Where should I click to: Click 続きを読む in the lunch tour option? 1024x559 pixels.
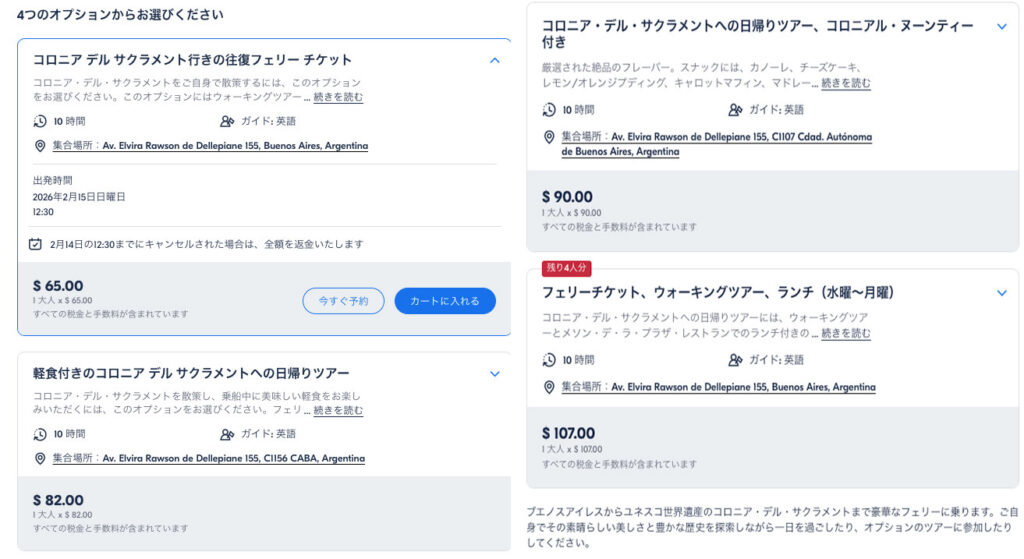tap(845, 333)
